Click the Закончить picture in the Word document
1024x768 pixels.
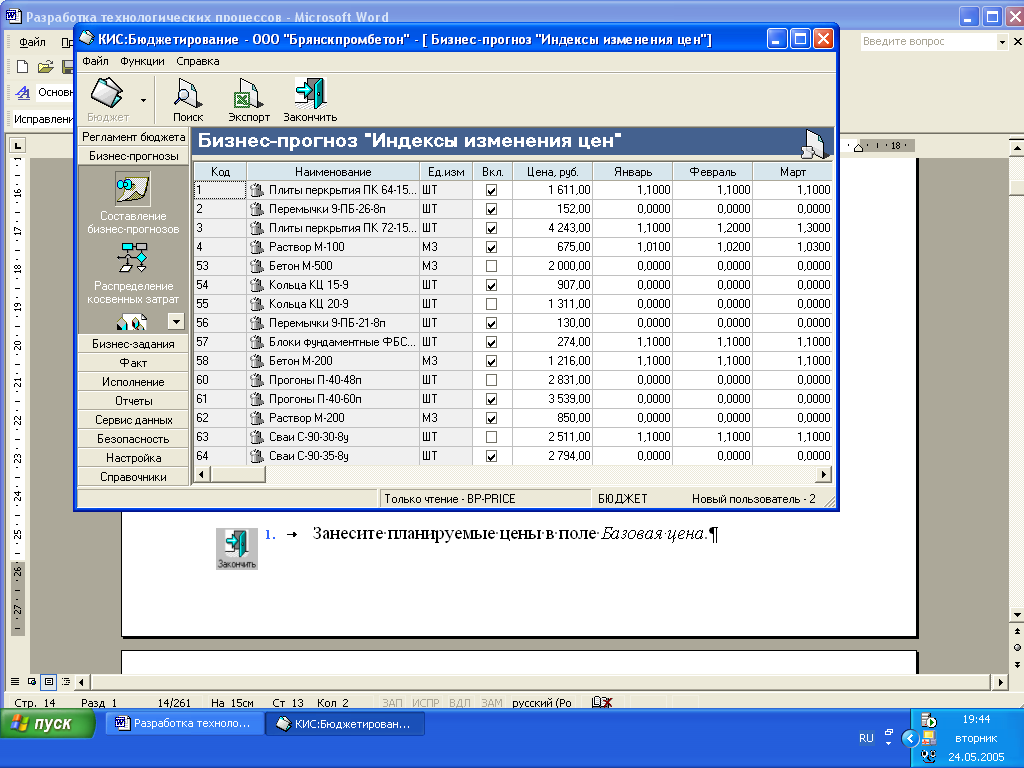coord(237,549)
